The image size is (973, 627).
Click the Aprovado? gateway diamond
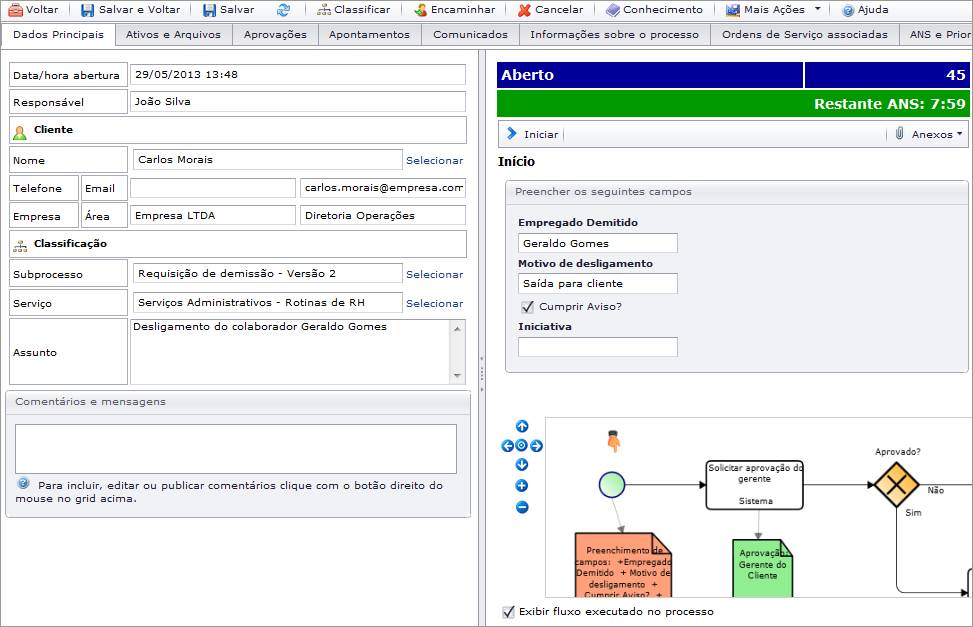tap(897, 484)
